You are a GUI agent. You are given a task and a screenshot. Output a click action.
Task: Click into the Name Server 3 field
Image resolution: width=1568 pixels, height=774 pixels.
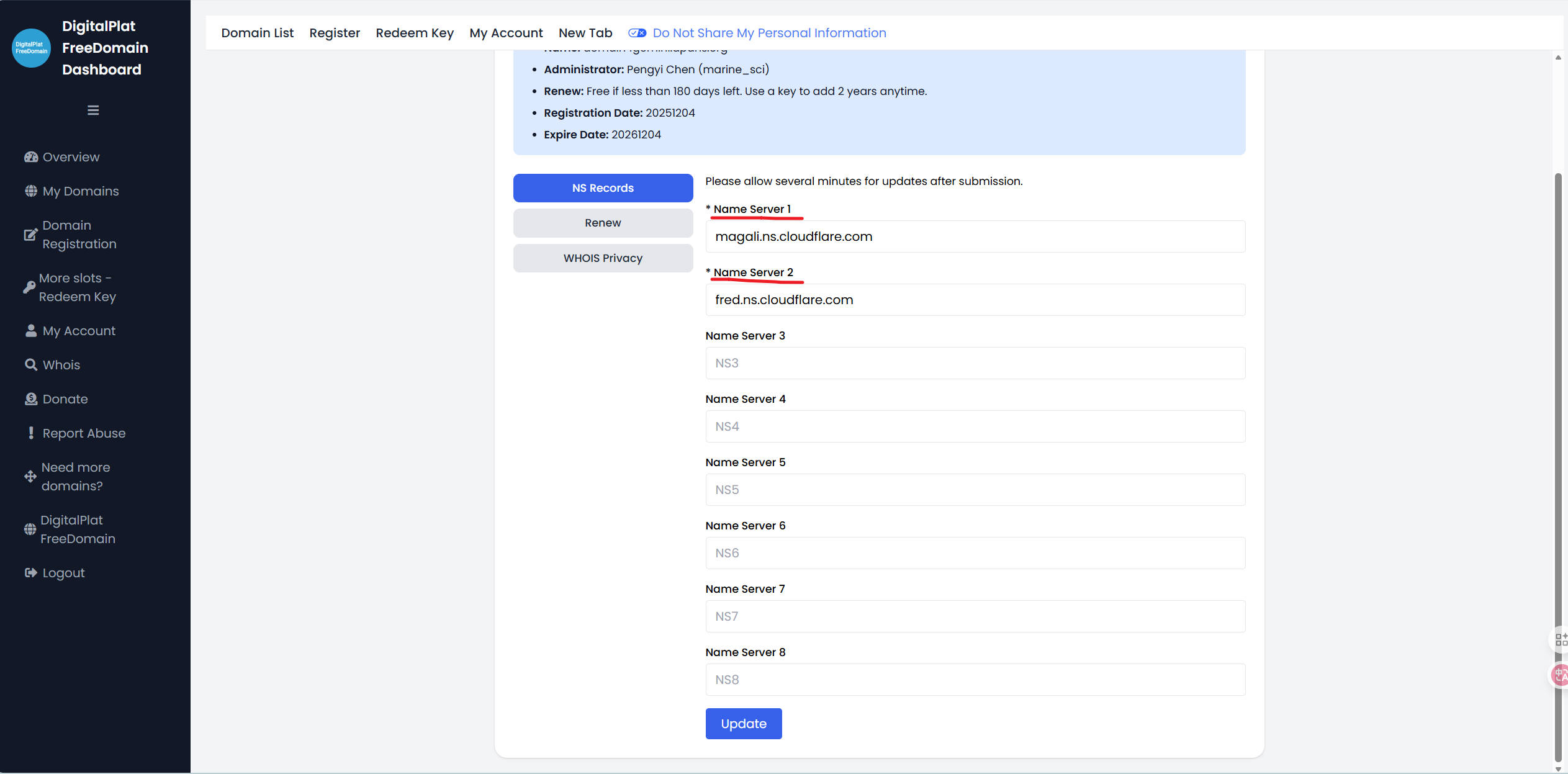coord(975,363)
